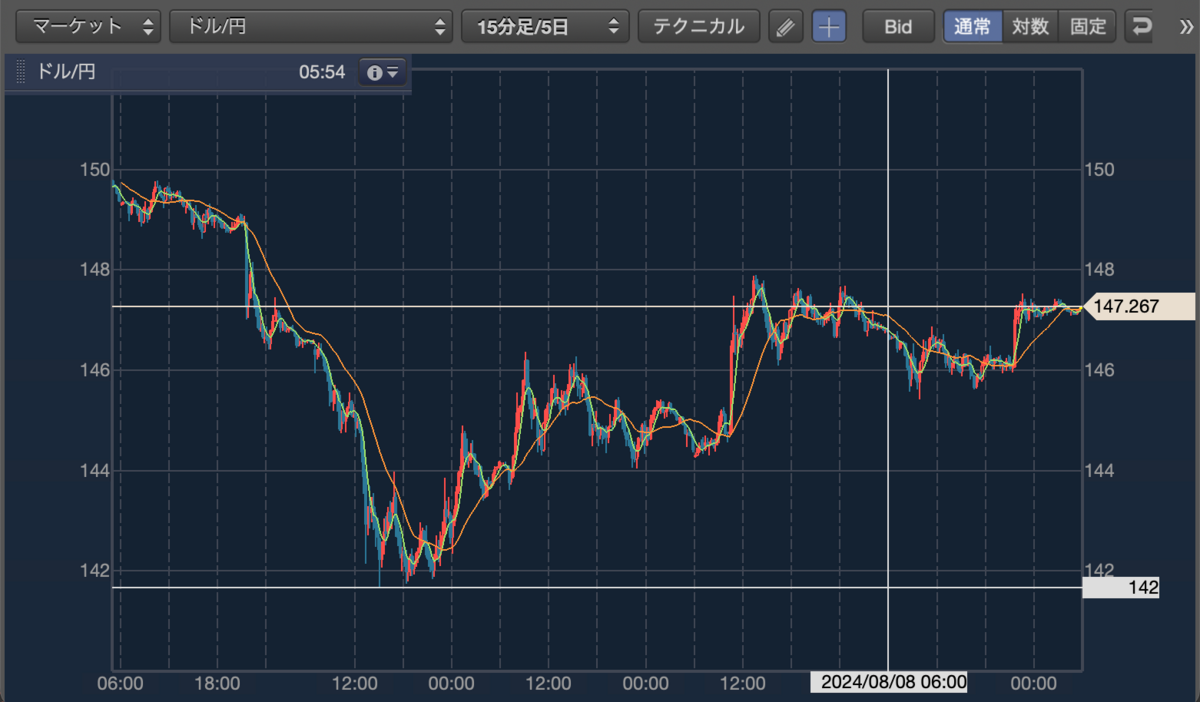Click the 142 horizontal line price tag
The image size is (1200, 702).
tap(1120, 588)
